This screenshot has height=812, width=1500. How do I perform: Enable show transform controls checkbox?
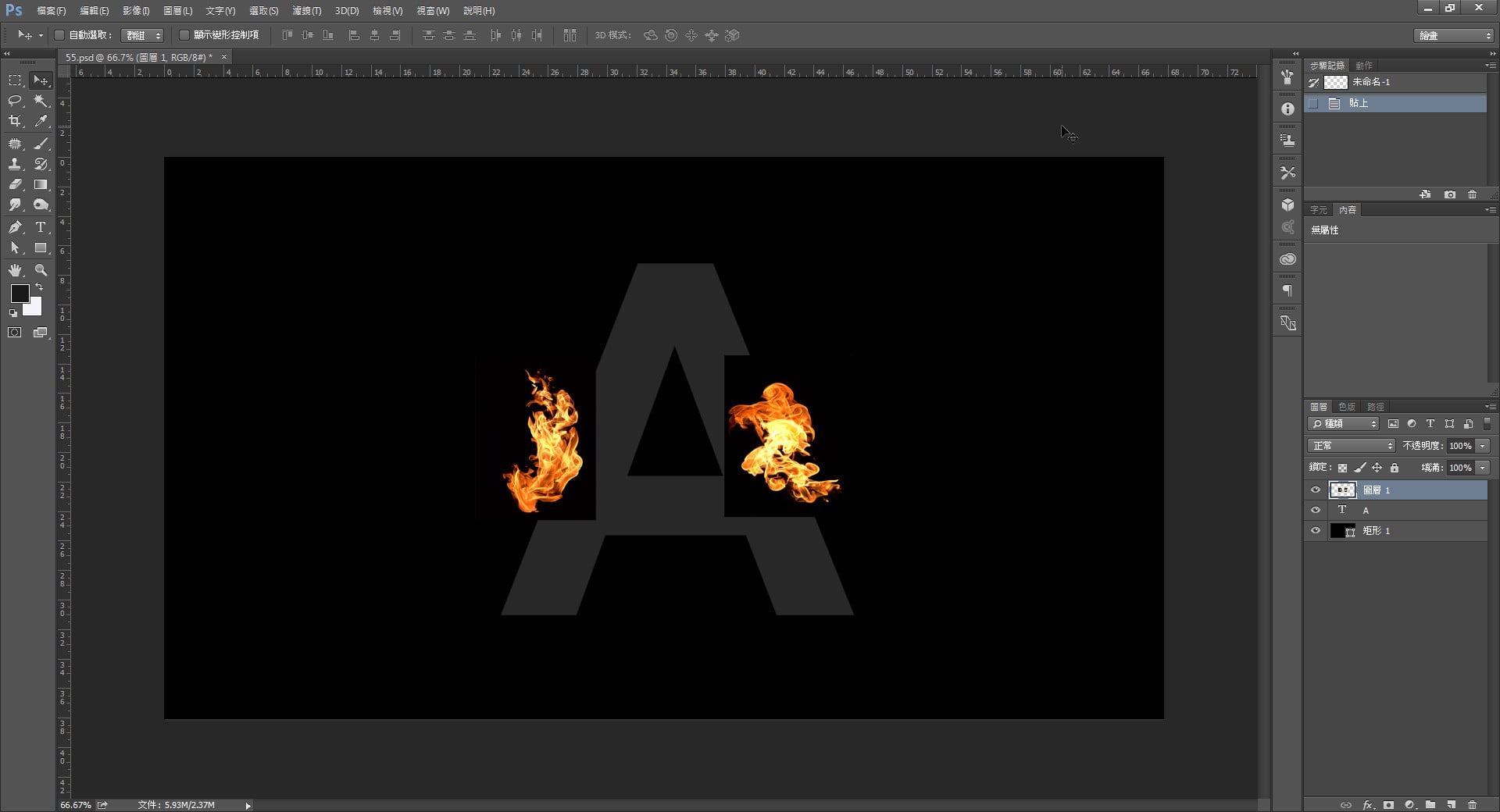[184, 35]
